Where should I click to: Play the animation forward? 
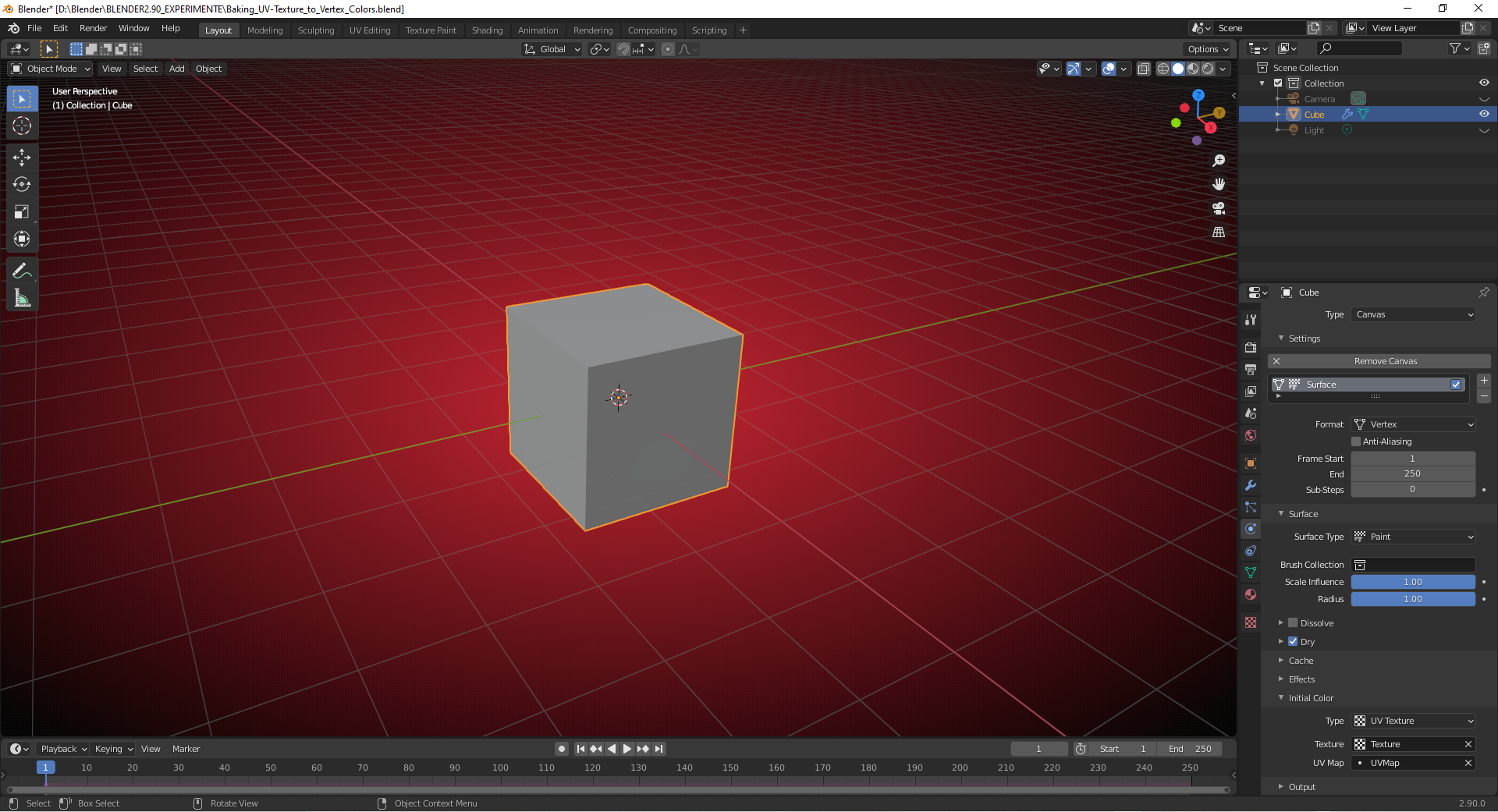[627, 749]
